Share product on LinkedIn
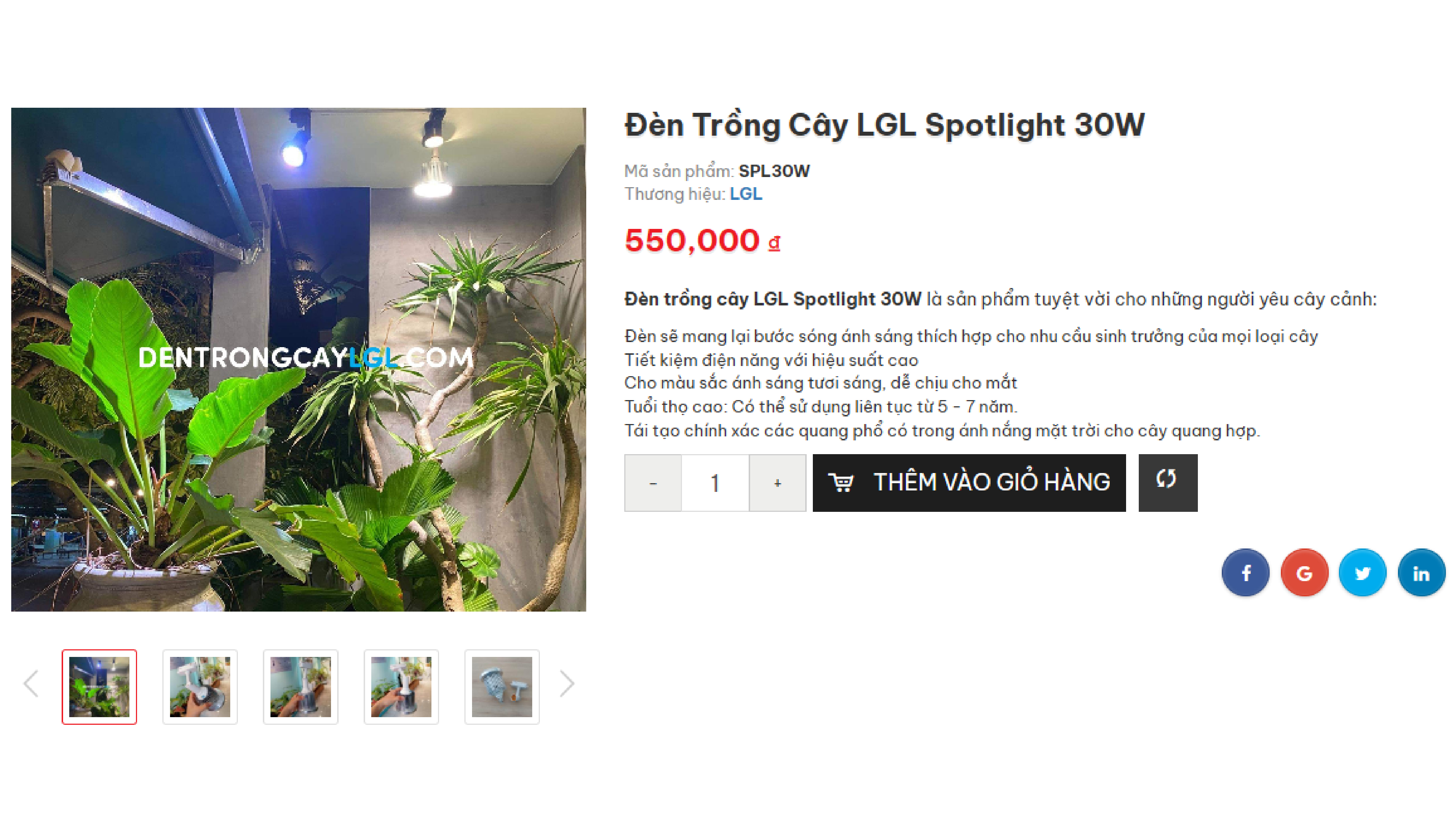Image resolution: width=1456 pixels, height=814 pixels. [x=1421, y=572]
